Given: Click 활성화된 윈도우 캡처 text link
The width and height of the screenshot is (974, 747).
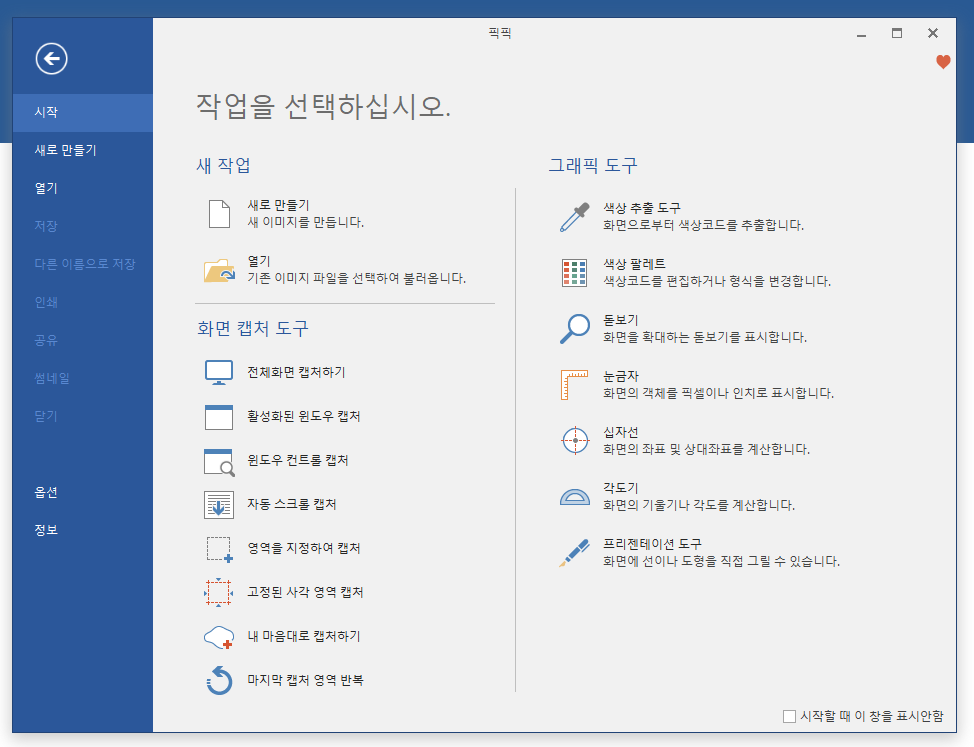Looking at the screenshot, I should point(304,416).
